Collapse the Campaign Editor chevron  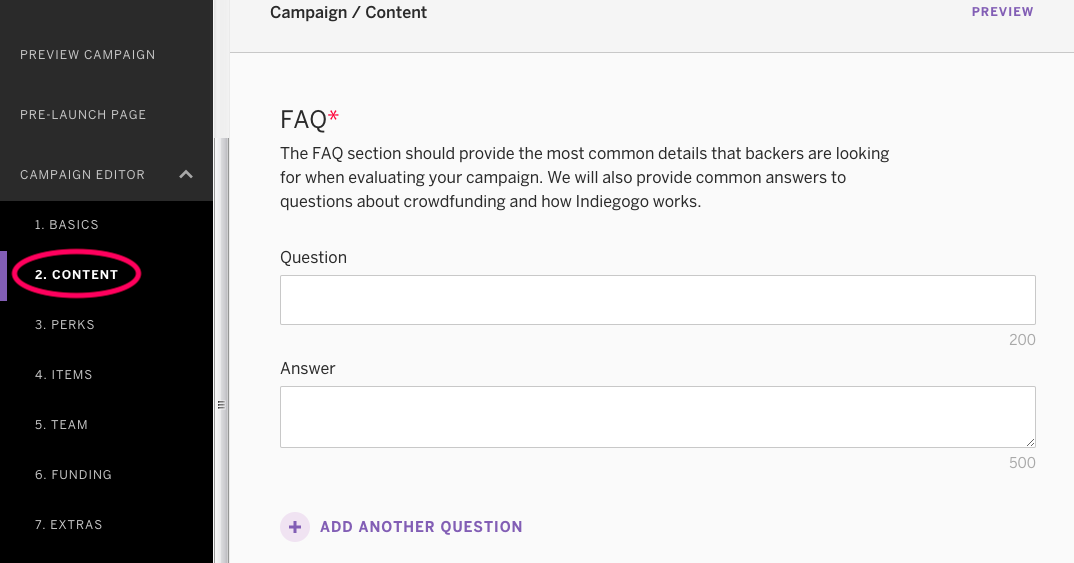[x=186, y=175]
